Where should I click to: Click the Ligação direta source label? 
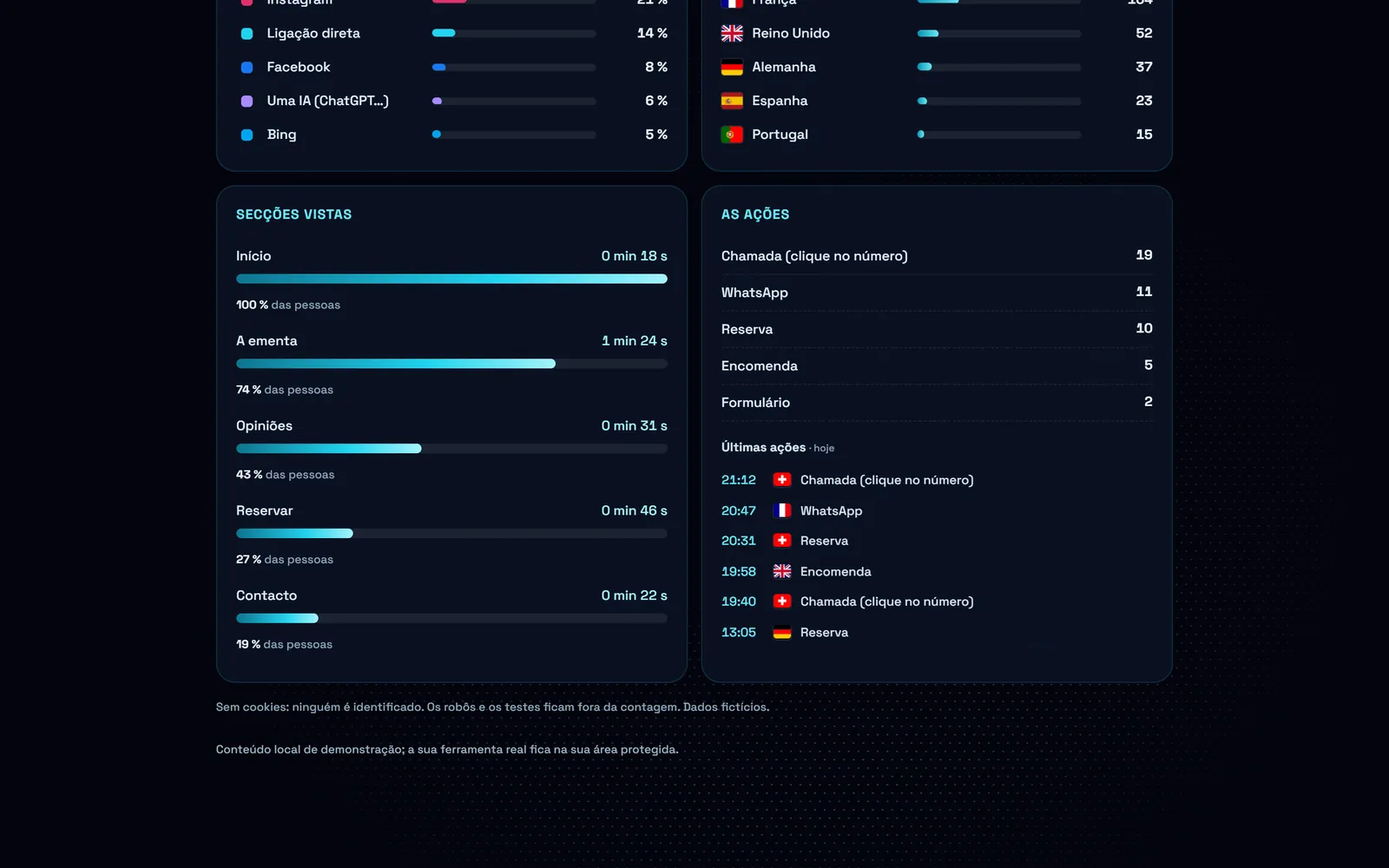point(313,33)
